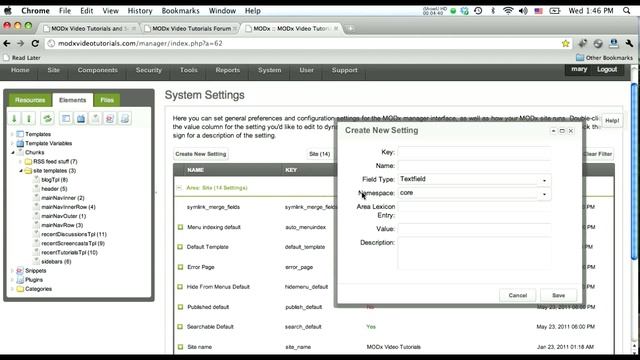640x360 pixels.
Task: Open the System menu
Action: (269, 70)
